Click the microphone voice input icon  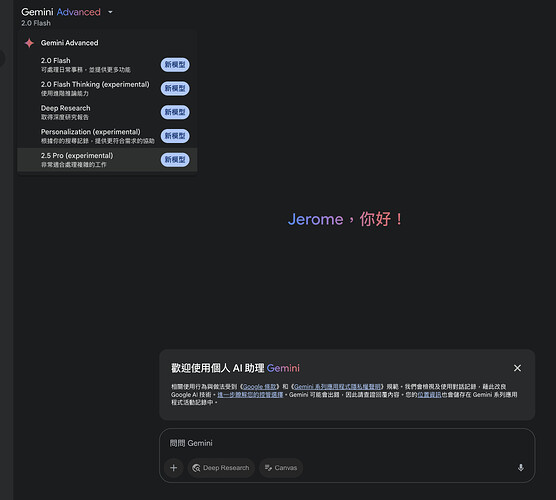click(521, 467)
